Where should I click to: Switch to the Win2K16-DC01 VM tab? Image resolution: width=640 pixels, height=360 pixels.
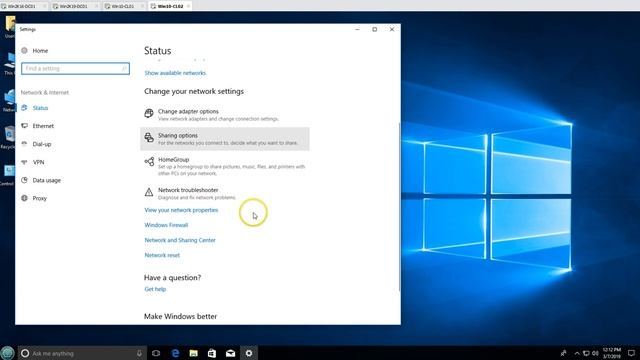22,6
